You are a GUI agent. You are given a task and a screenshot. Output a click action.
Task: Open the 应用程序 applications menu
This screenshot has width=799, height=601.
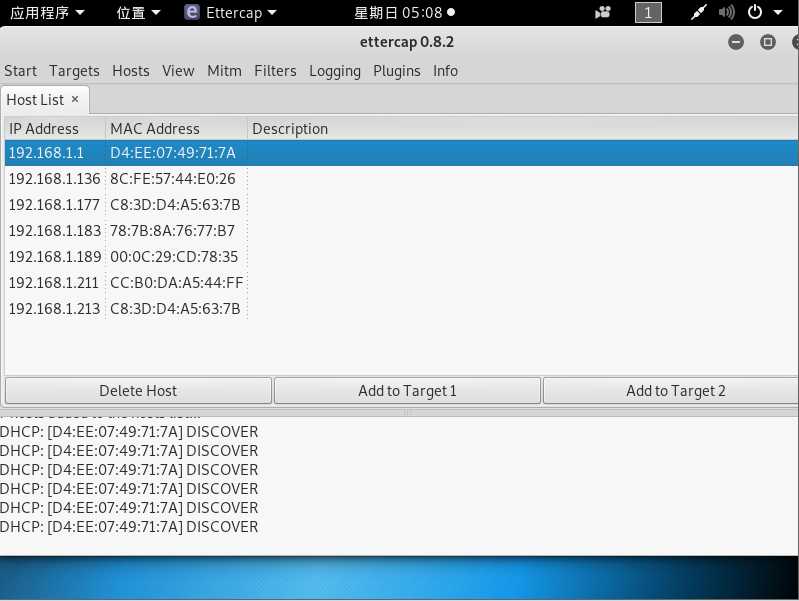click(x=47, y=12)
